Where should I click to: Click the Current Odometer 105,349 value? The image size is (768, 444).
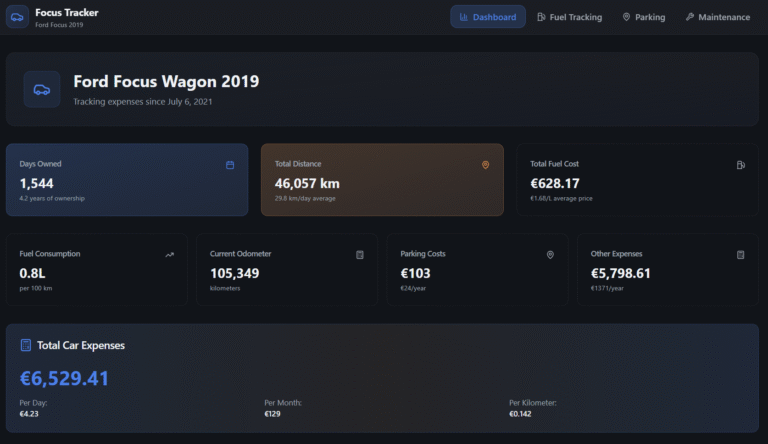(234, 273)
